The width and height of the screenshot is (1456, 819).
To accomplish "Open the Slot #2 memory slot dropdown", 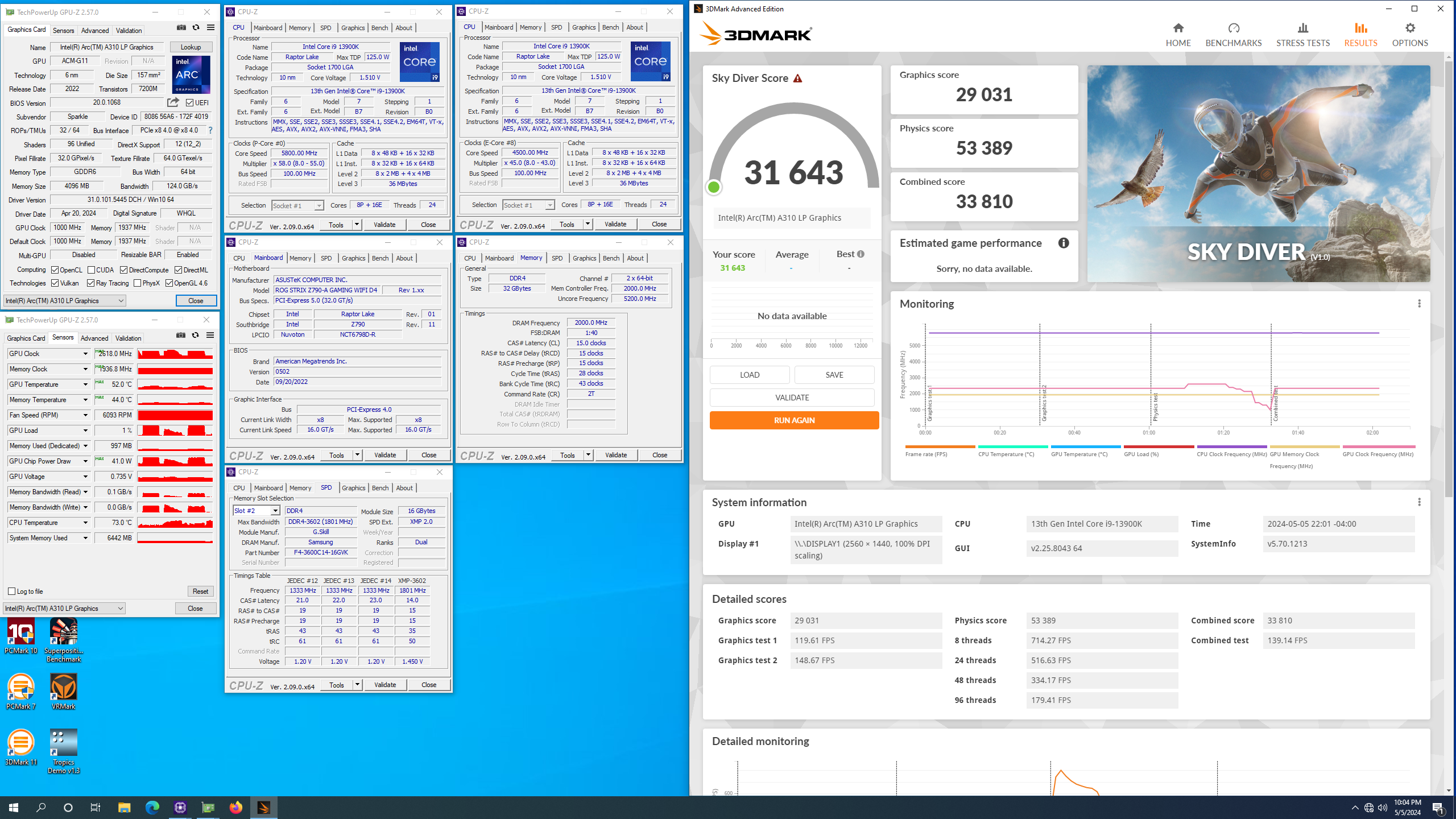I will coord(257,511).
